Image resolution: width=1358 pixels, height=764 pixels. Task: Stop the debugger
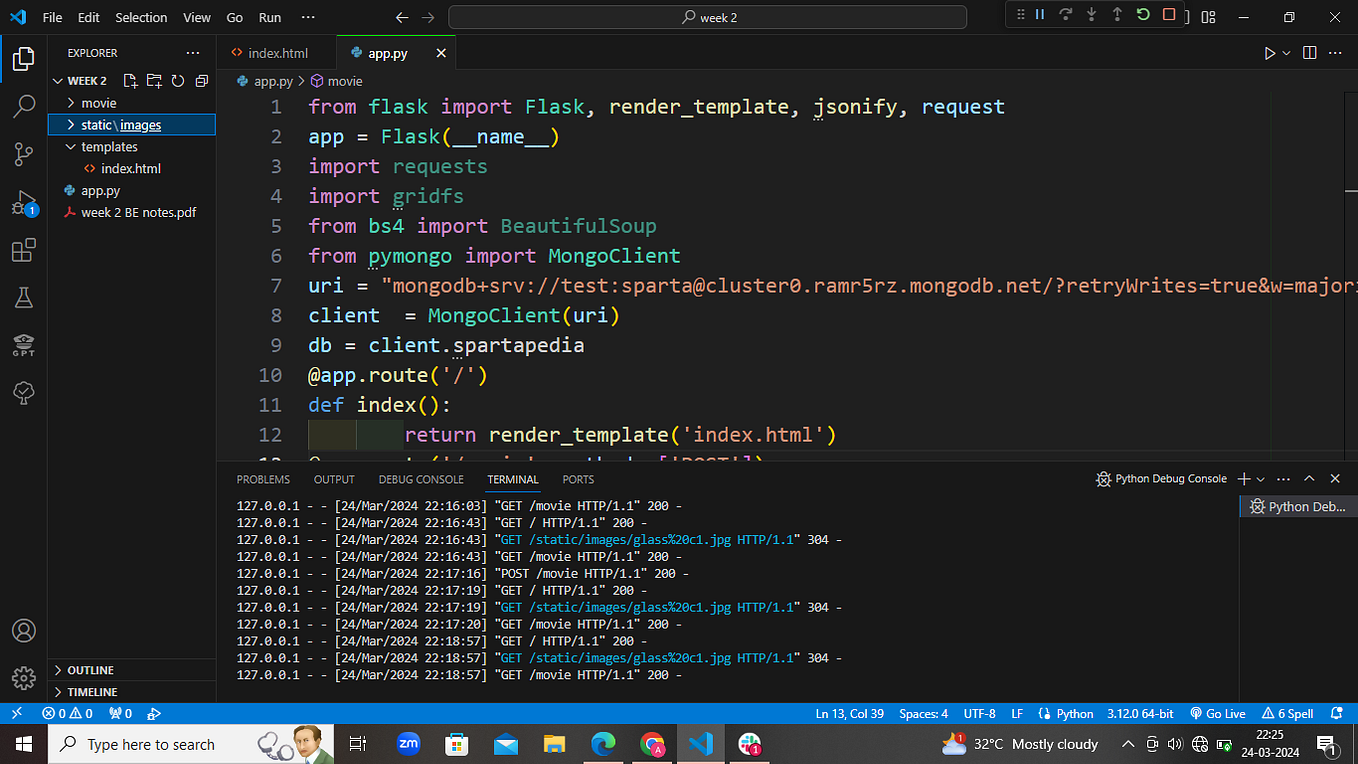(x=1167, y=15)
